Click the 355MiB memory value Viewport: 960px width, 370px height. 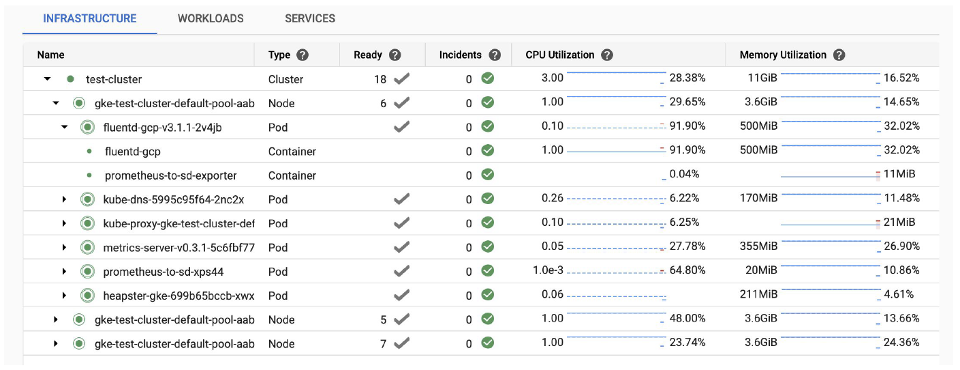[759, 246]
